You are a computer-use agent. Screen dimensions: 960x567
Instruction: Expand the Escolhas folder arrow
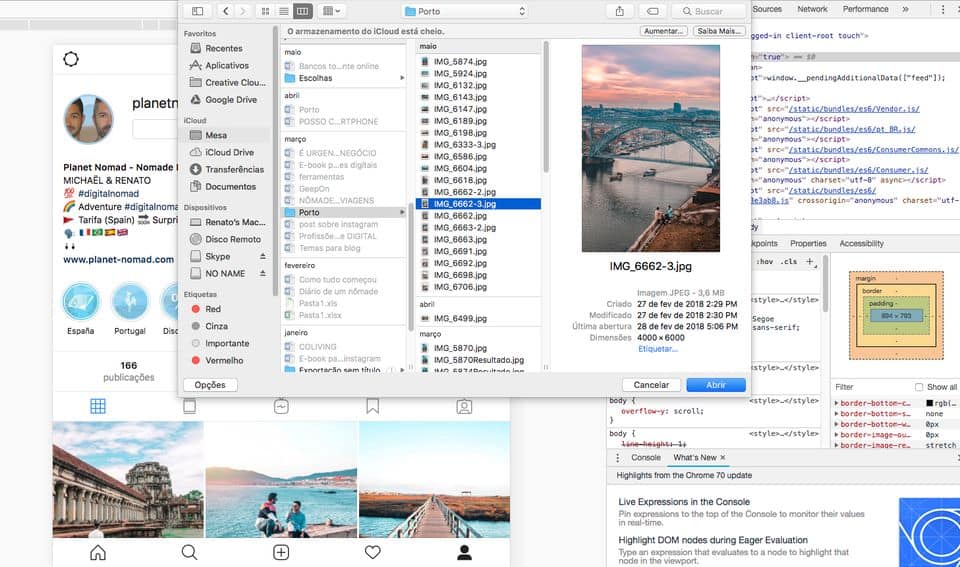(402, 78)
